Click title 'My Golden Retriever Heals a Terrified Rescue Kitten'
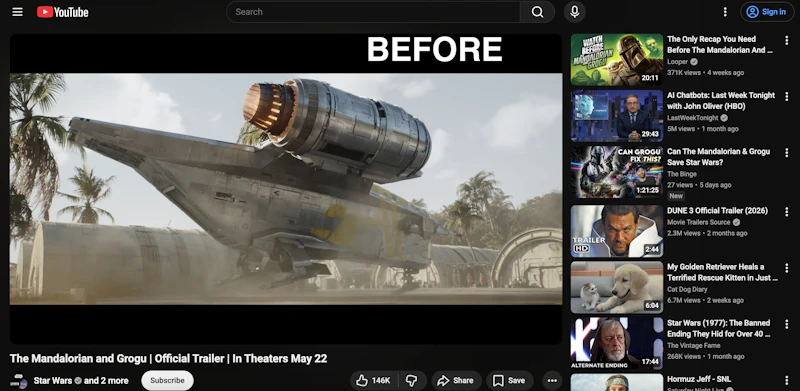The width and height of the screenshot is (800, 391). (722, 272)
